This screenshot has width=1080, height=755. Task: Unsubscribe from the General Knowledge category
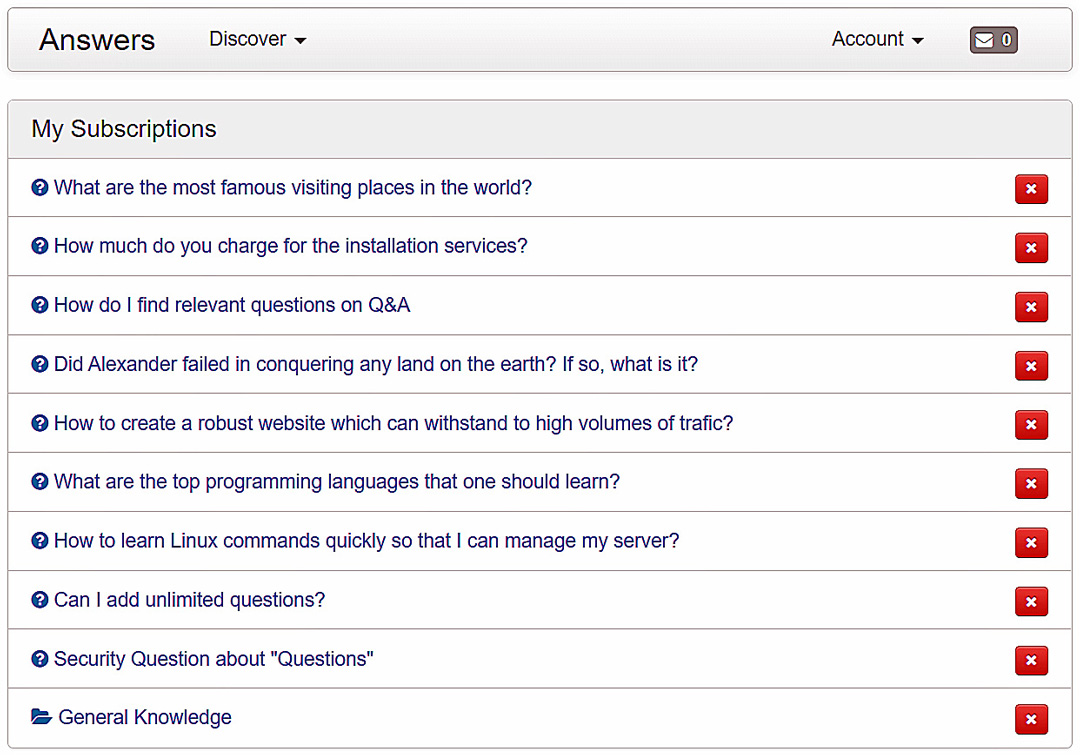(1031, 719)
